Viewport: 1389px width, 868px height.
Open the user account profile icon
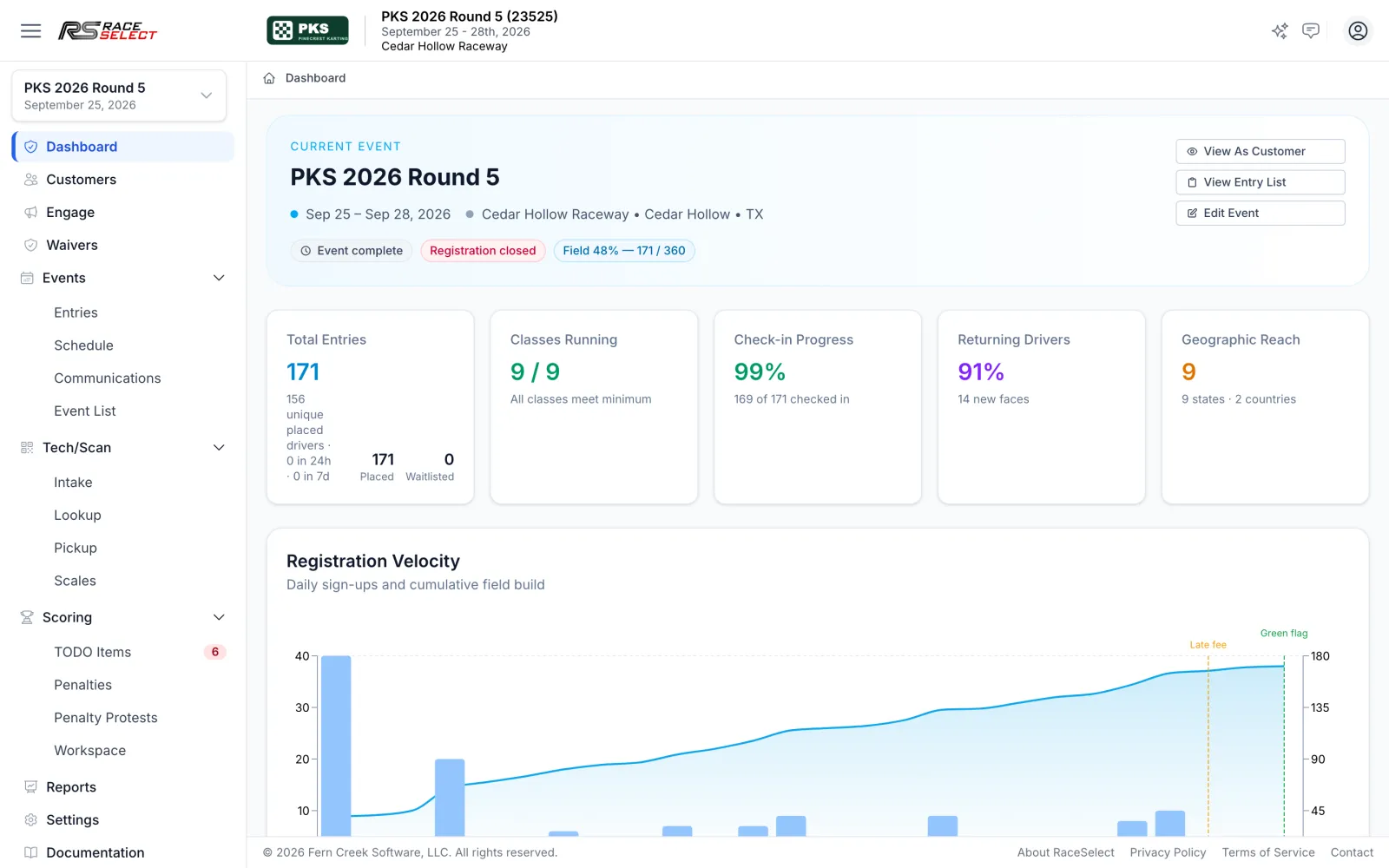pyautogui.click(x=1358, y=31)
